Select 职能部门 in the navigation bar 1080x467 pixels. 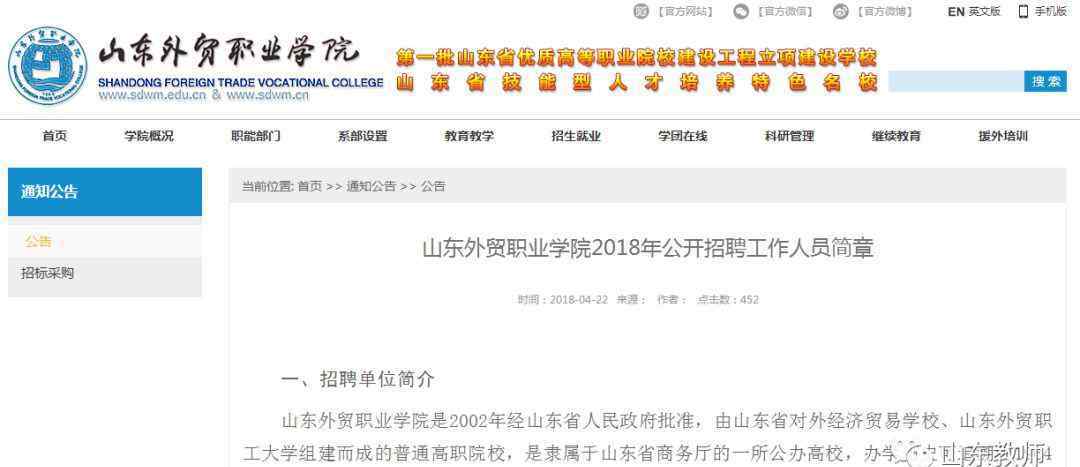(x=255, y=136)
